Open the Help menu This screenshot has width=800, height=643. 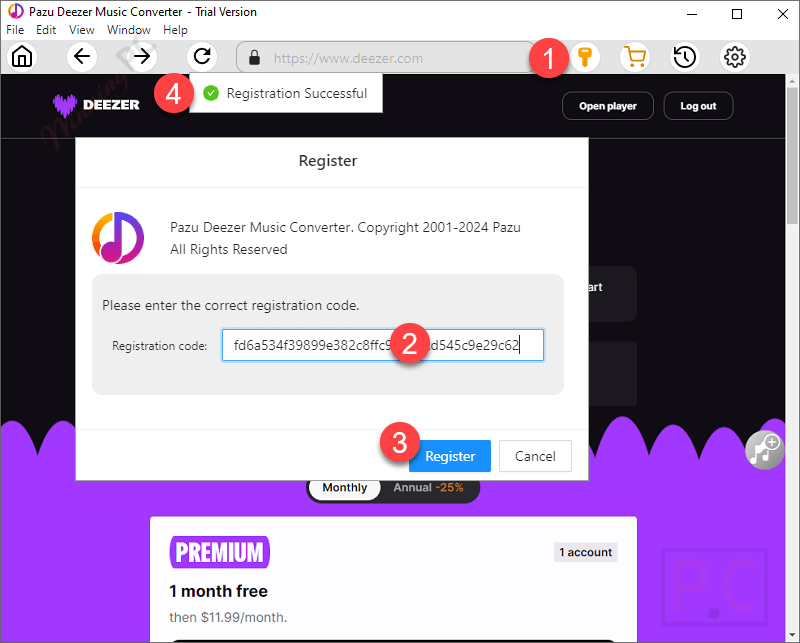(176, 30)
